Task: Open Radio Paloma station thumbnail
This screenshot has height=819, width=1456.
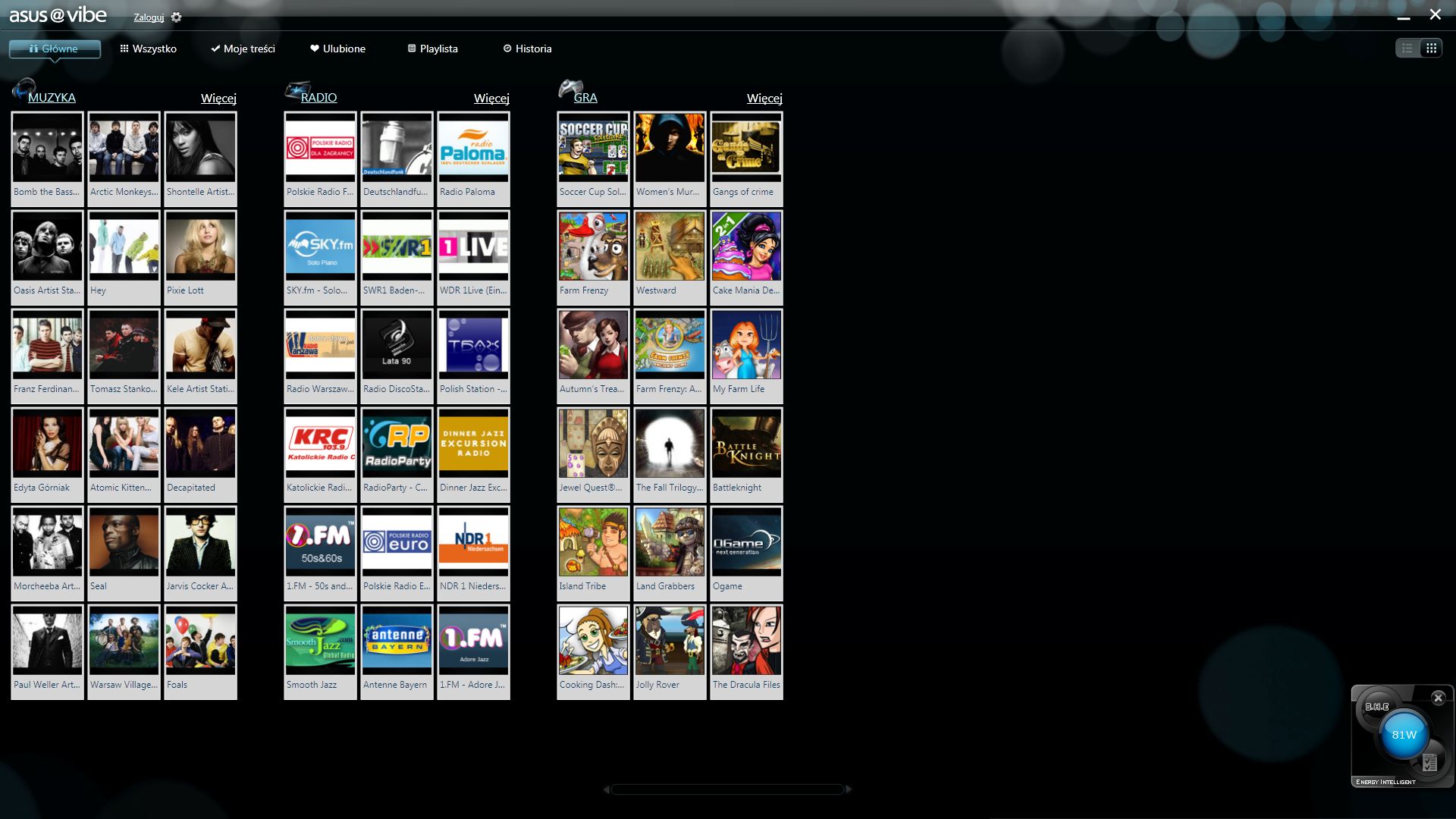Action: [x=473, y=148]
